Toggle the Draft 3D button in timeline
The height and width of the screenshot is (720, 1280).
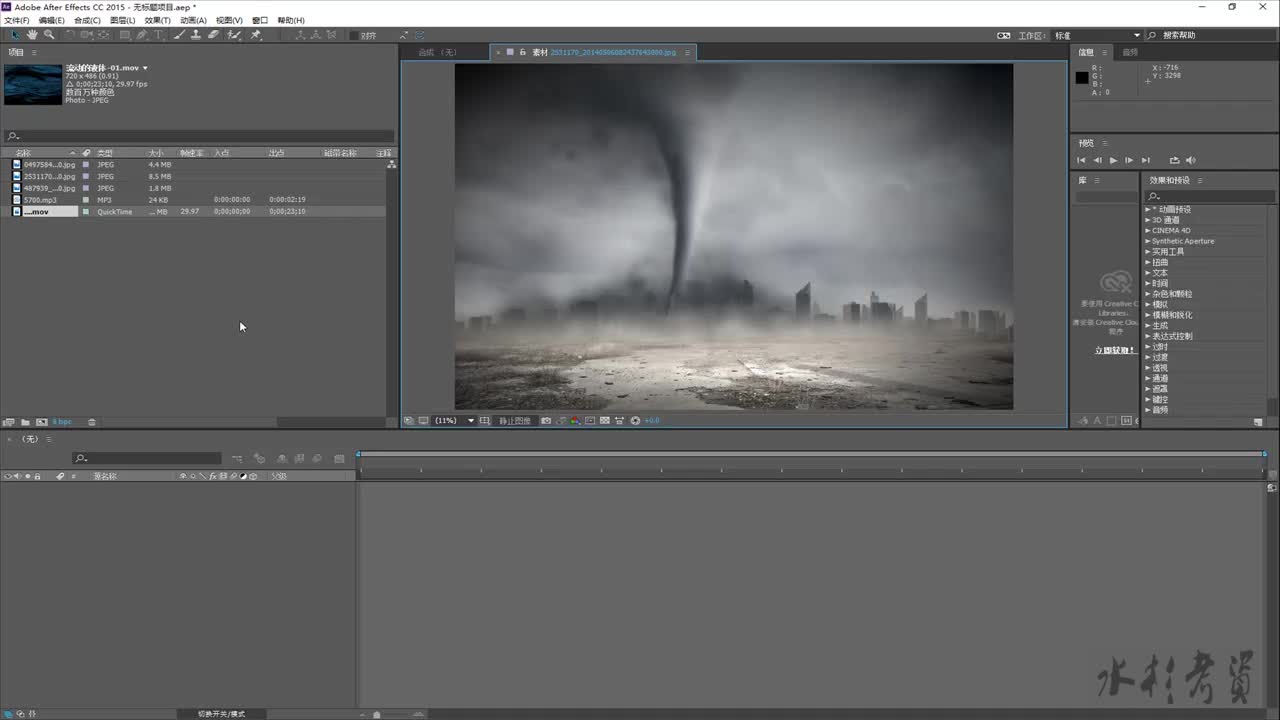(260, 459)
